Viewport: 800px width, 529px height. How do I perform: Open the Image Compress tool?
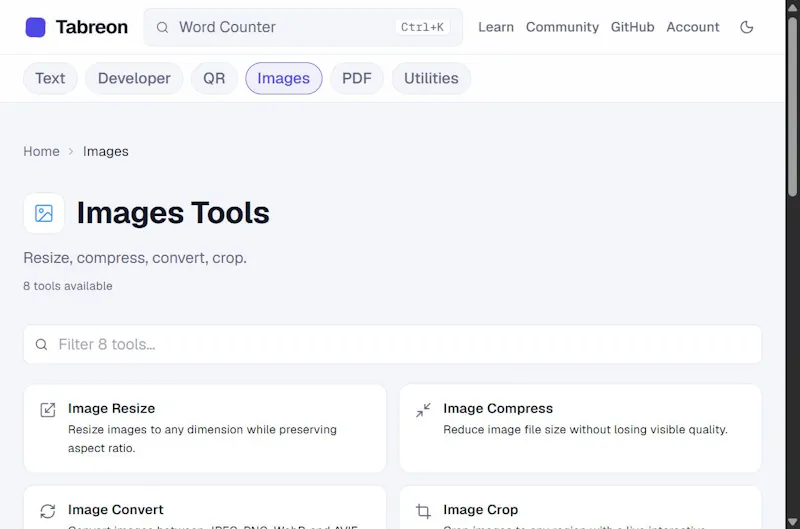point(580,429)
